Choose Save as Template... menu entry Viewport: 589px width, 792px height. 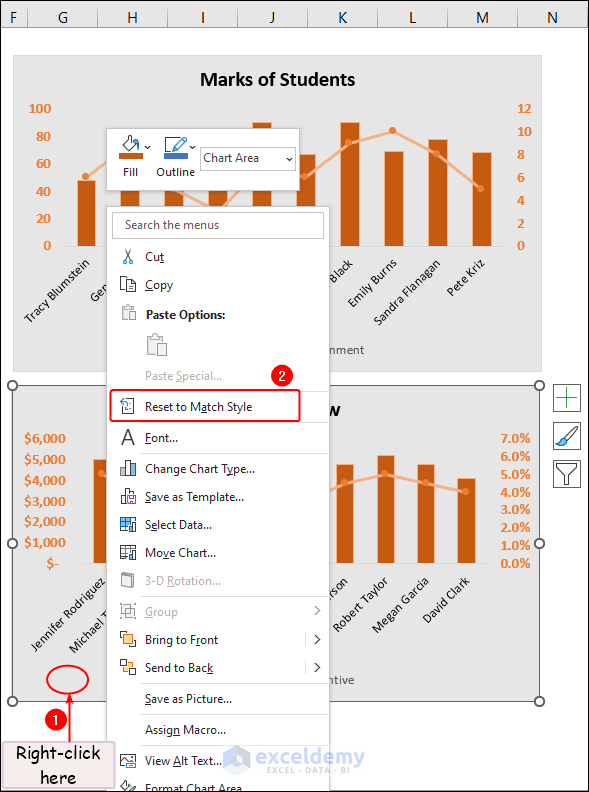(x=194, y=497)
